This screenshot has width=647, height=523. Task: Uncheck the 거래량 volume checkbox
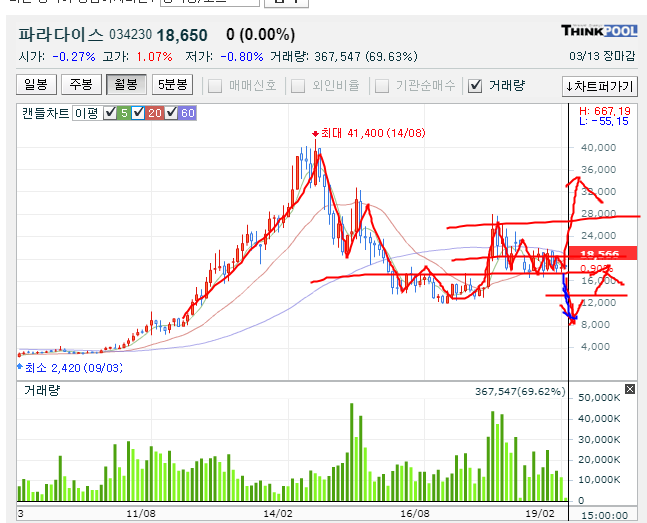click(475, 86)
